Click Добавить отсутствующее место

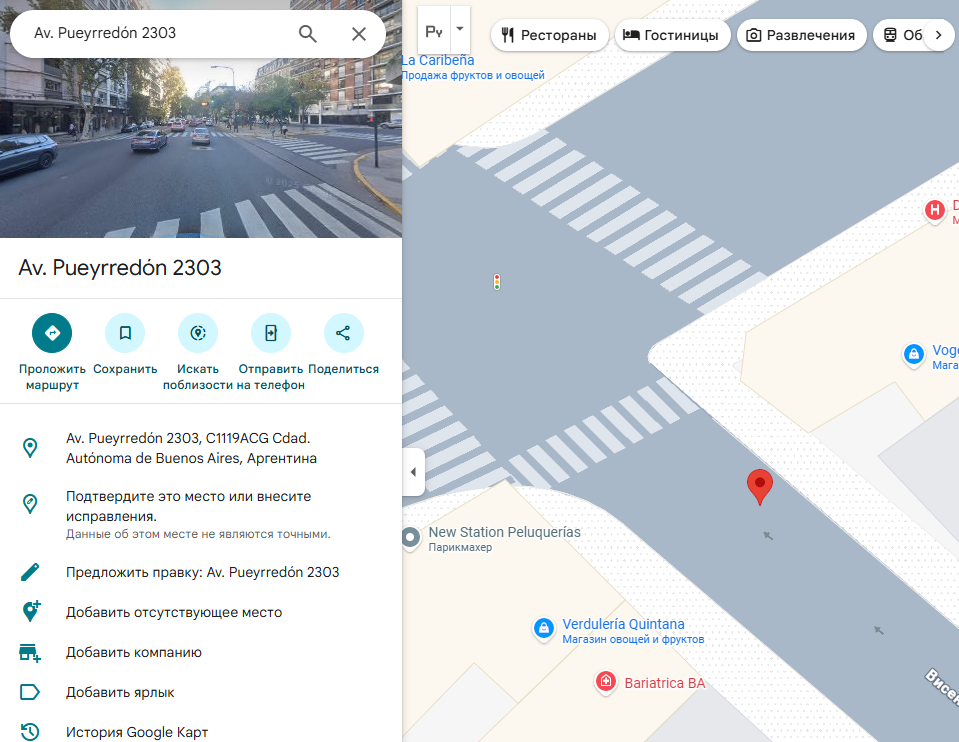(174, 612)
